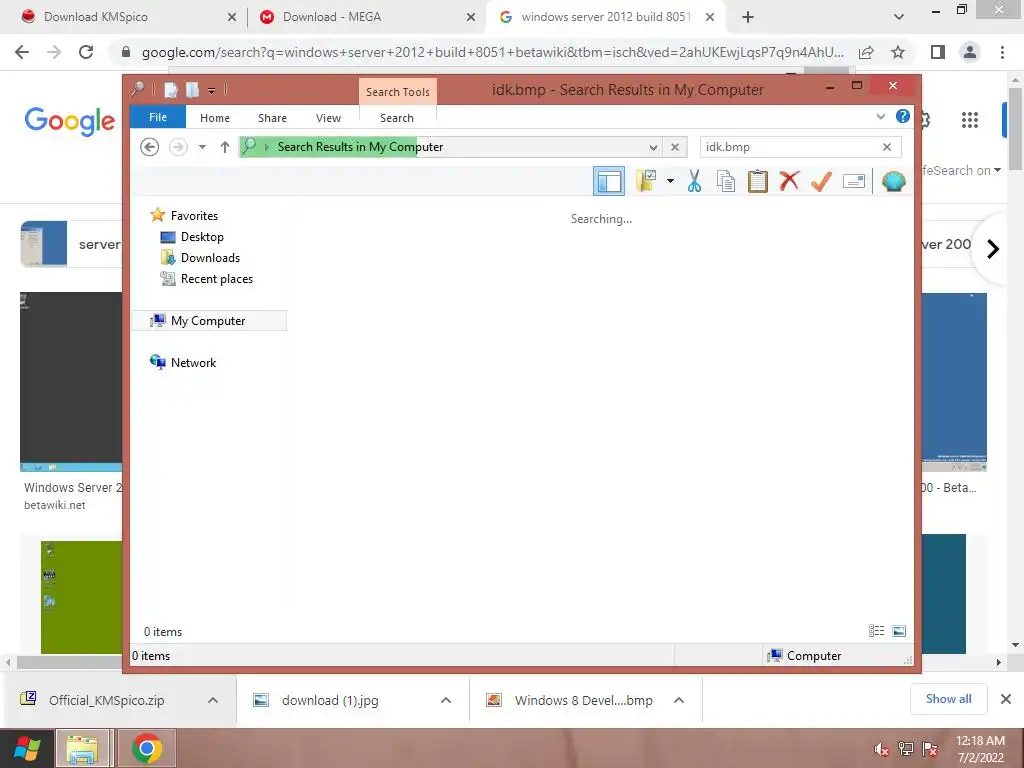Click the Explorer forward arrow button
This screenshot has height=768, width=1024.
pyautogui.click(x=178, y=147)
